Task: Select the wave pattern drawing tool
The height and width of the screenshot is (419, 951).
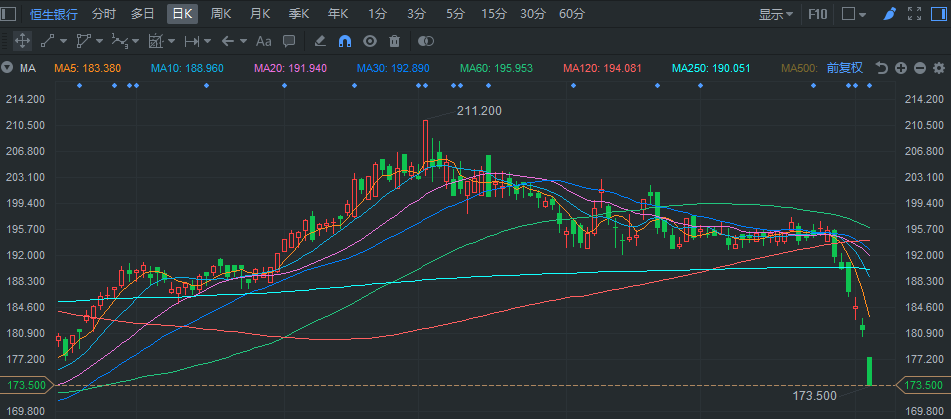Action: click(119, 41)
